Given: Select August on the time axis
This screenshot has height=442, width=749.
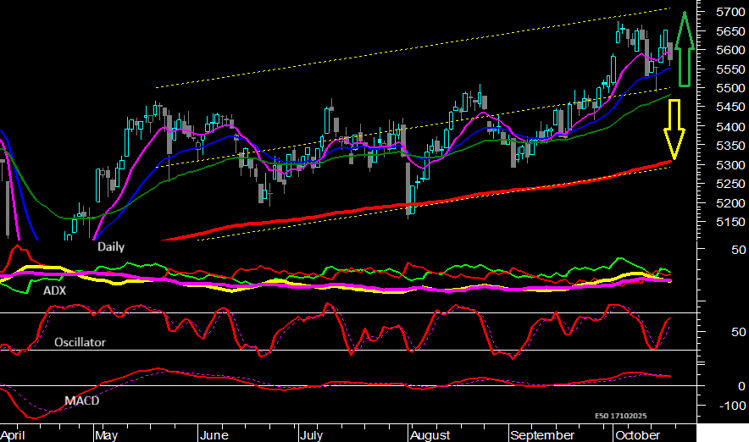Looking at the screenshot, I should 430,435.
